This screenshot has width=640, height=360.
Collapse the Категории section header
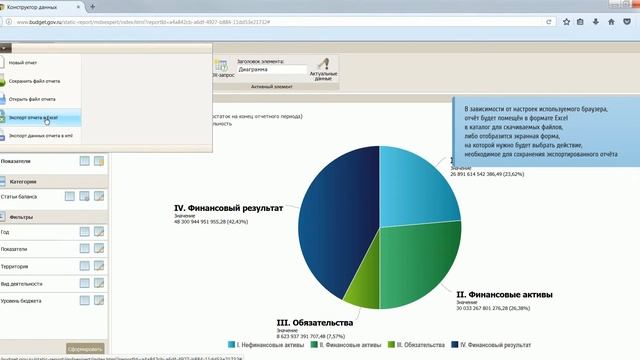pyautogui.click(x=54, y=181)
